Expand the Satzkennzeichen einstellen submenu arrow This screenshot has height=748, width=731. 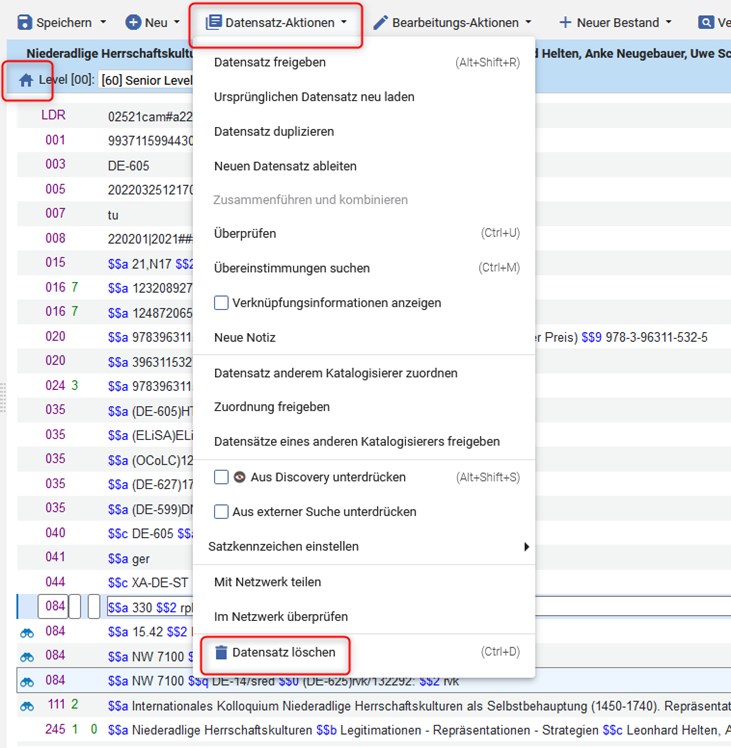[x=526, y=547]
